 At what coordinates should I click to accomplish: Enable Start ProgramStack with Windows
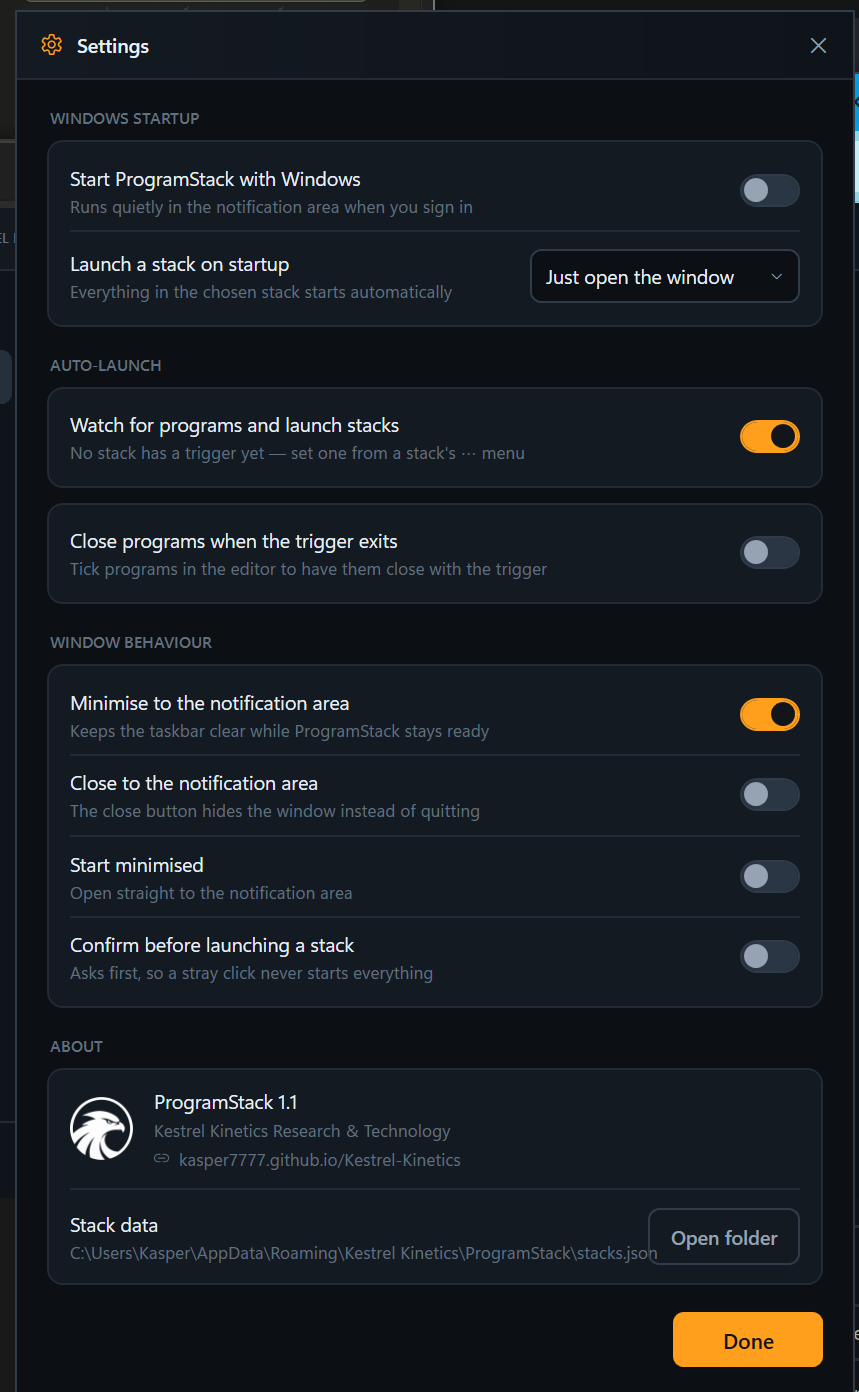[769, 190]
